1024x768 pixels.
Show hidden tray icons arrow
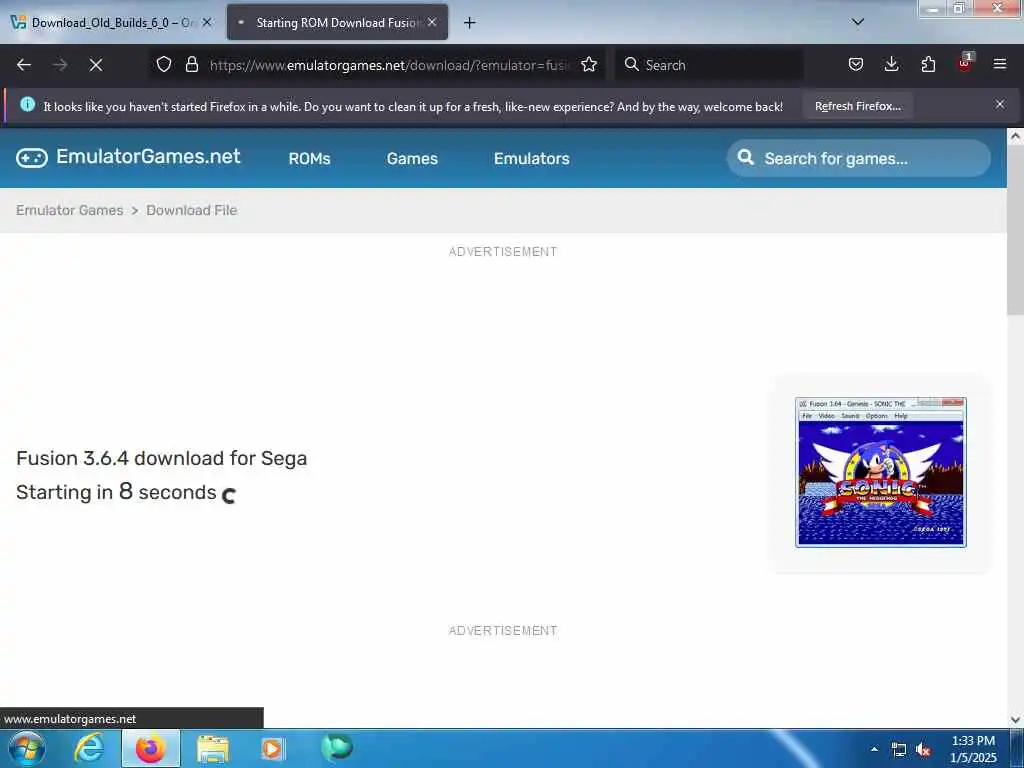coord(874,749)
